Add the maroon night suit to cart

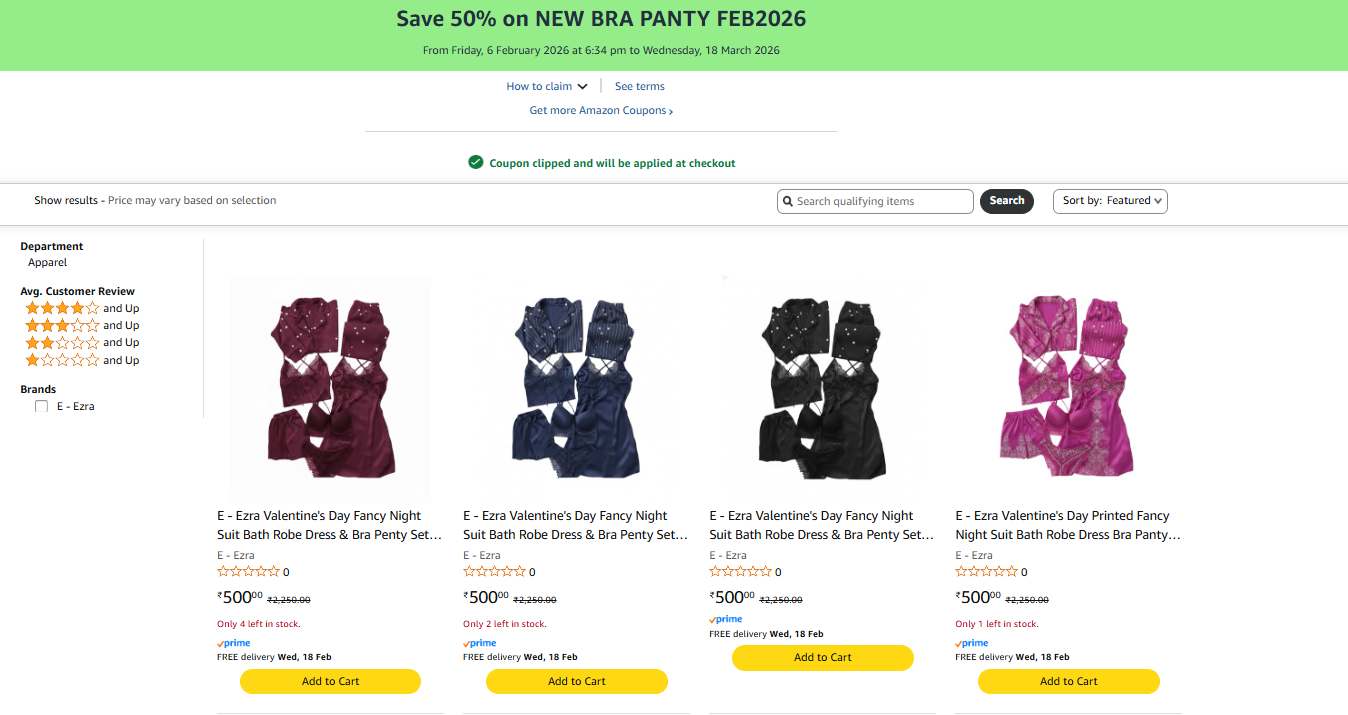[x=330, y=682]
